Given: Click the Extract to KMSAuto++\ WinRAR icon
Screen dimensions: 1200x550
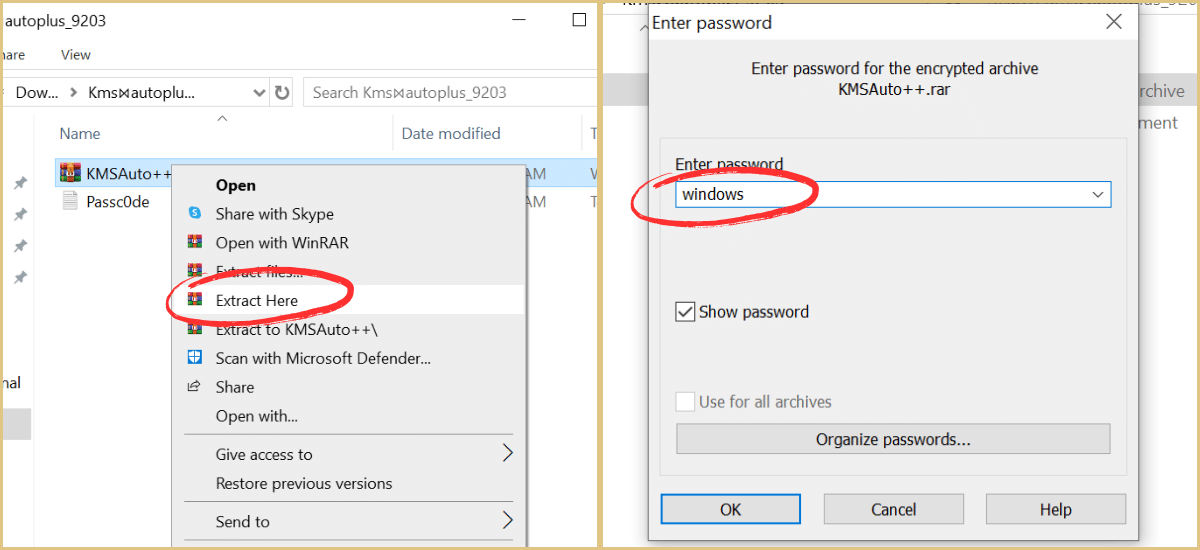Looking at the screenshot, I should pyautogui.click(x=195, y=329).
